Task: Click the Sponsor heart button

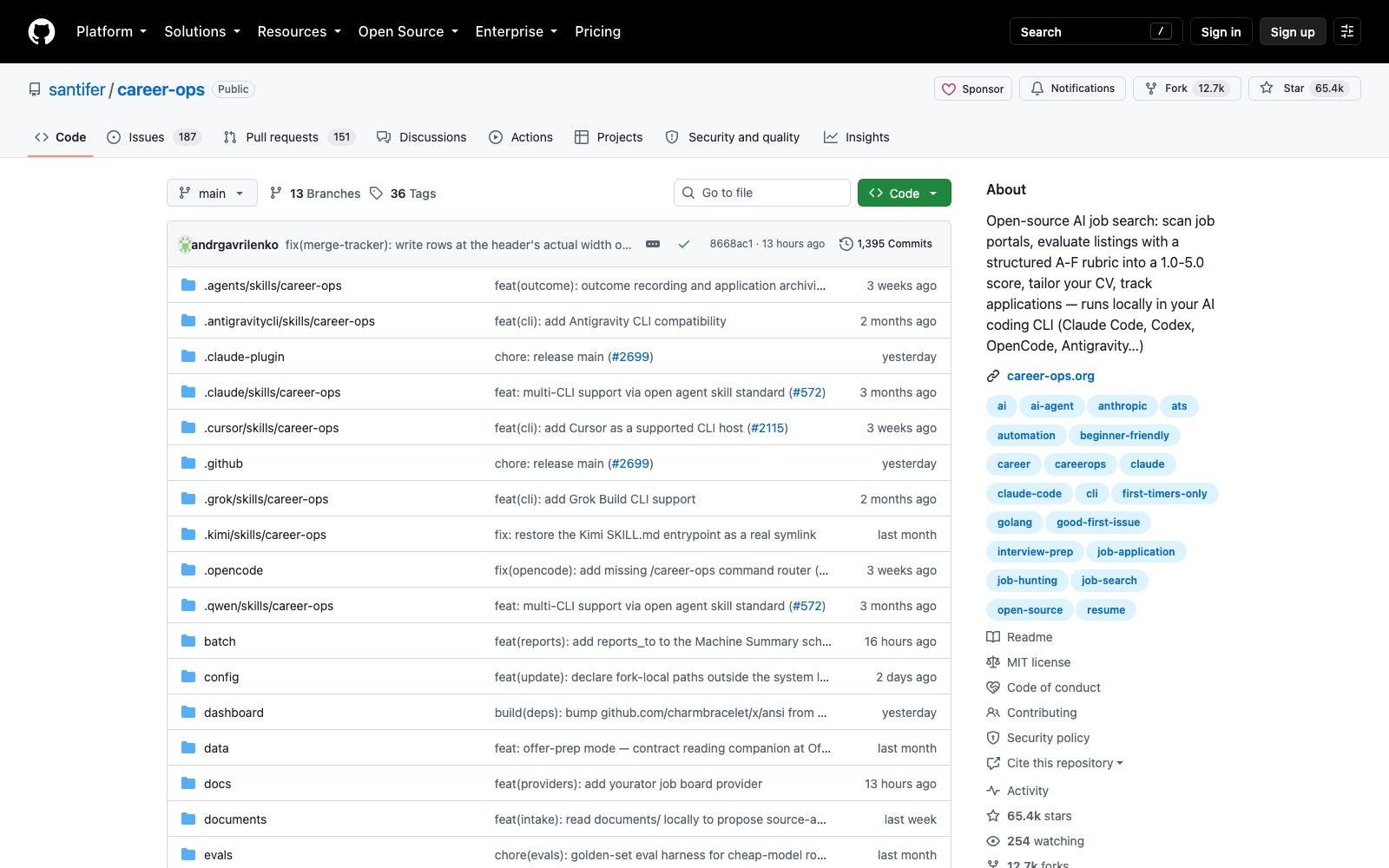Action: [x=973, y=89]
